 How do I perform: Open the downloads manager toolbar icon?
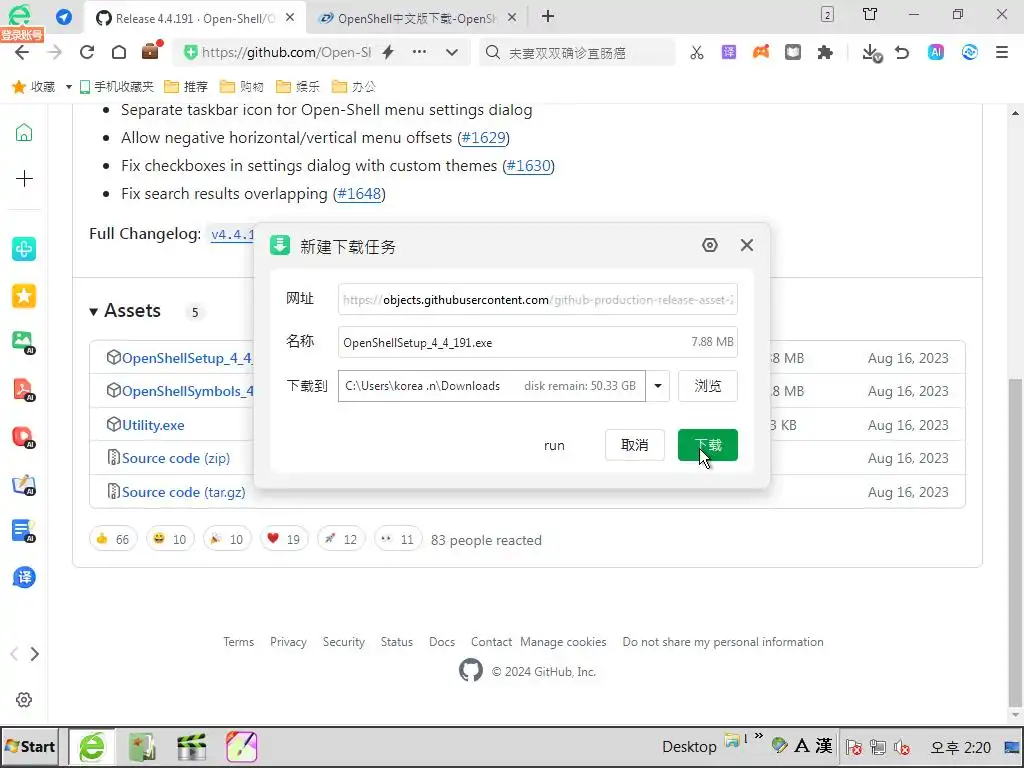[x=872, y=53]
